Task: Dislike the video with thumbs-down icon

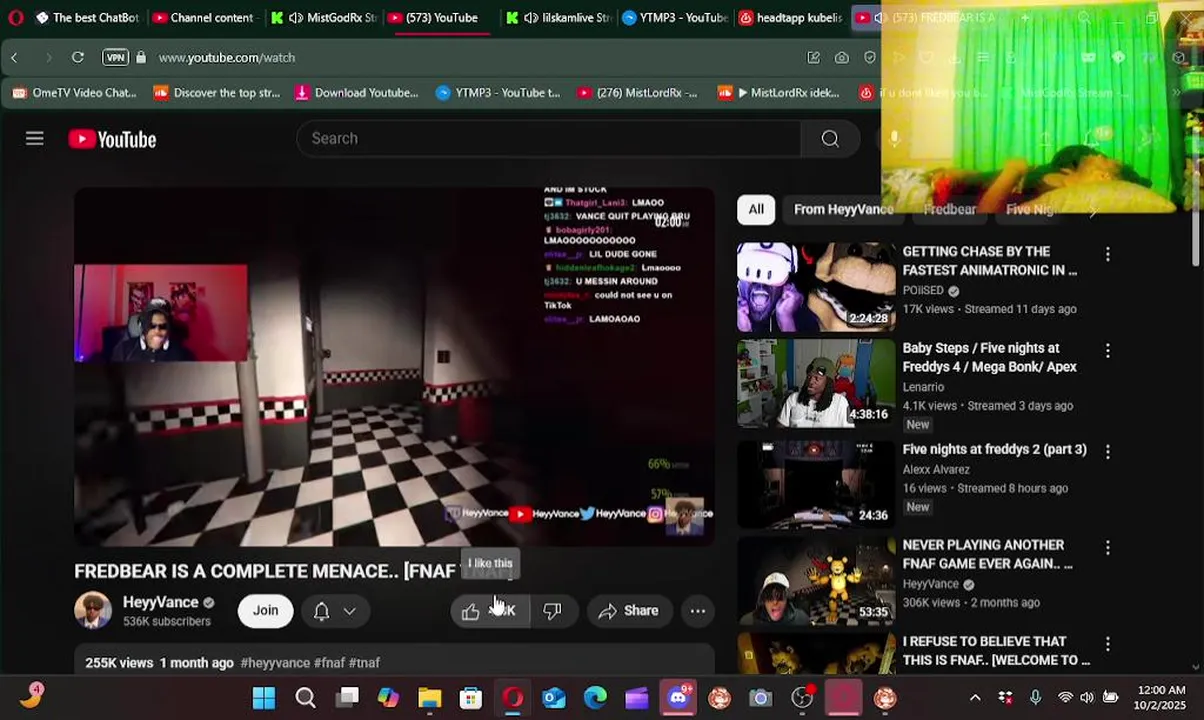Action: (552, 611)
